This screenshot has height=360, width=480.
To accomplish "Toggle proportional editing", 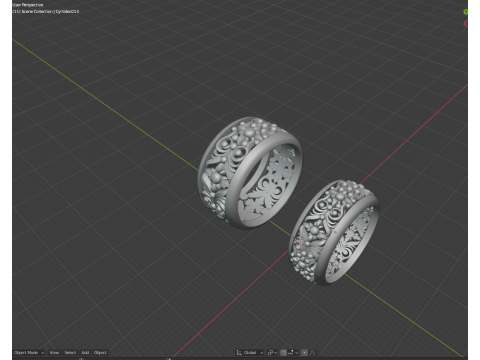I will point(305,352).
